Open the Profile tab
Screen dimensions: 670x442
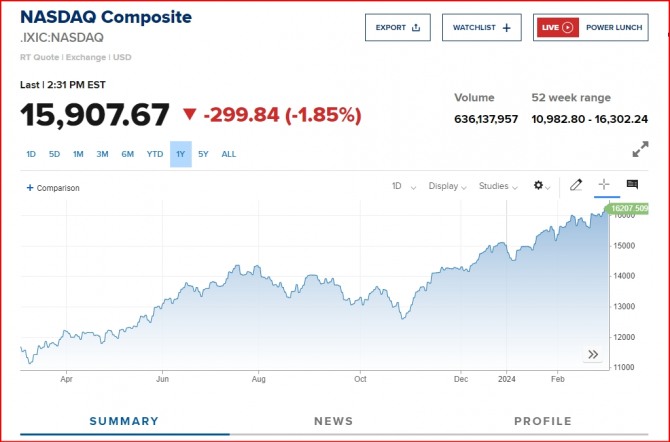pos(543,422)
